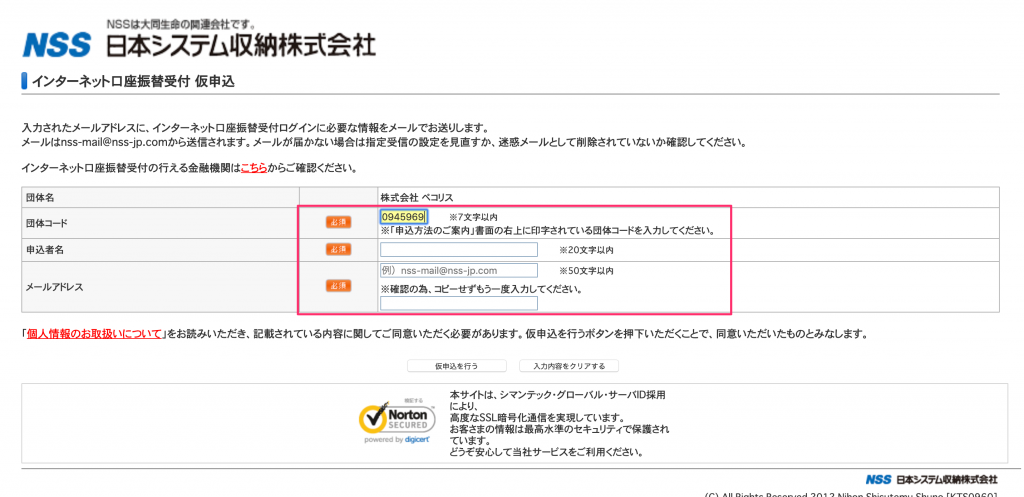Click the NSS logo in the header
The image size is (1024, 497).
(x=57, y=45)
